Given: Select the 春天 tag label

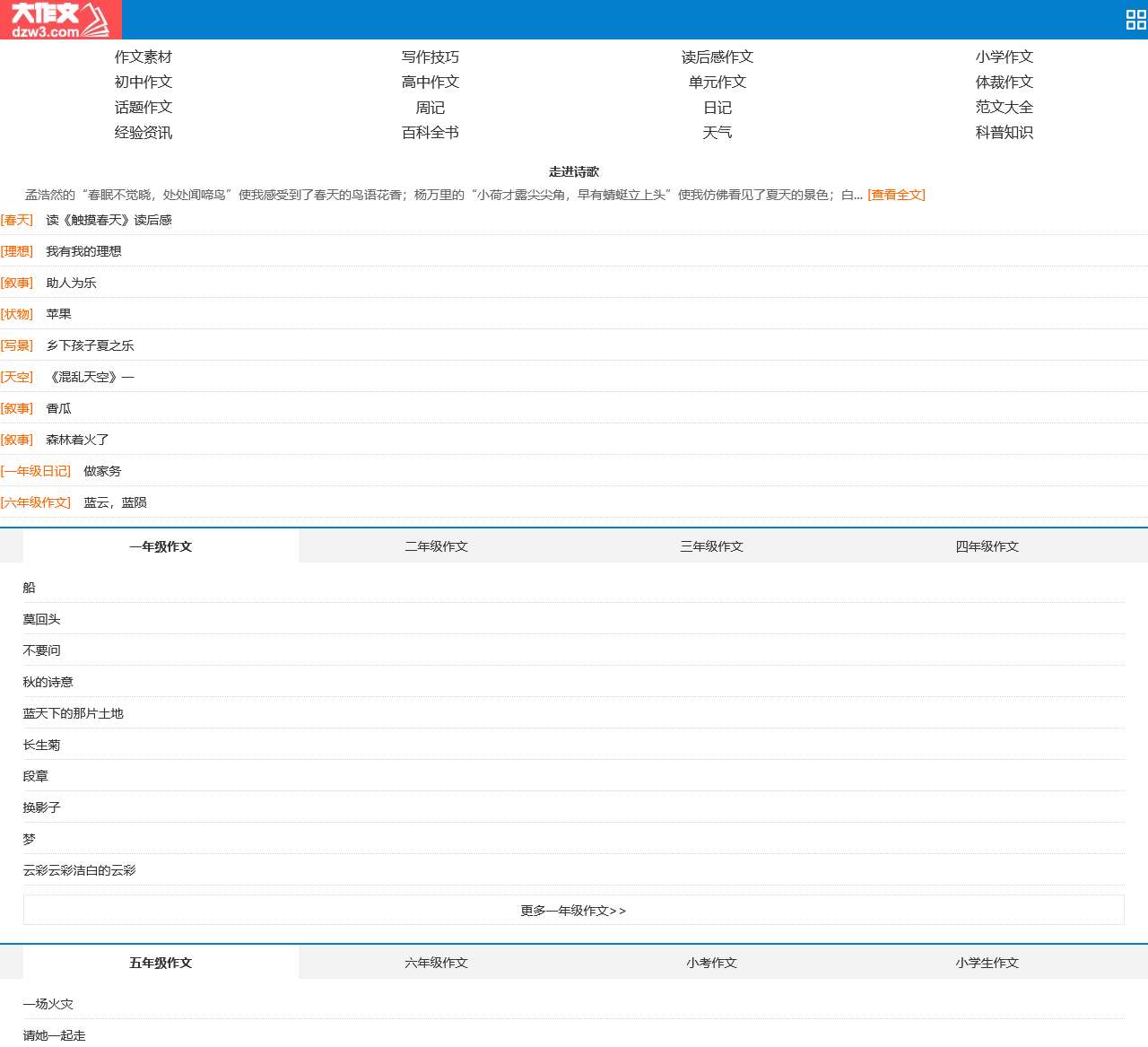Looking at the screenshot, I should tap(17, 220).
